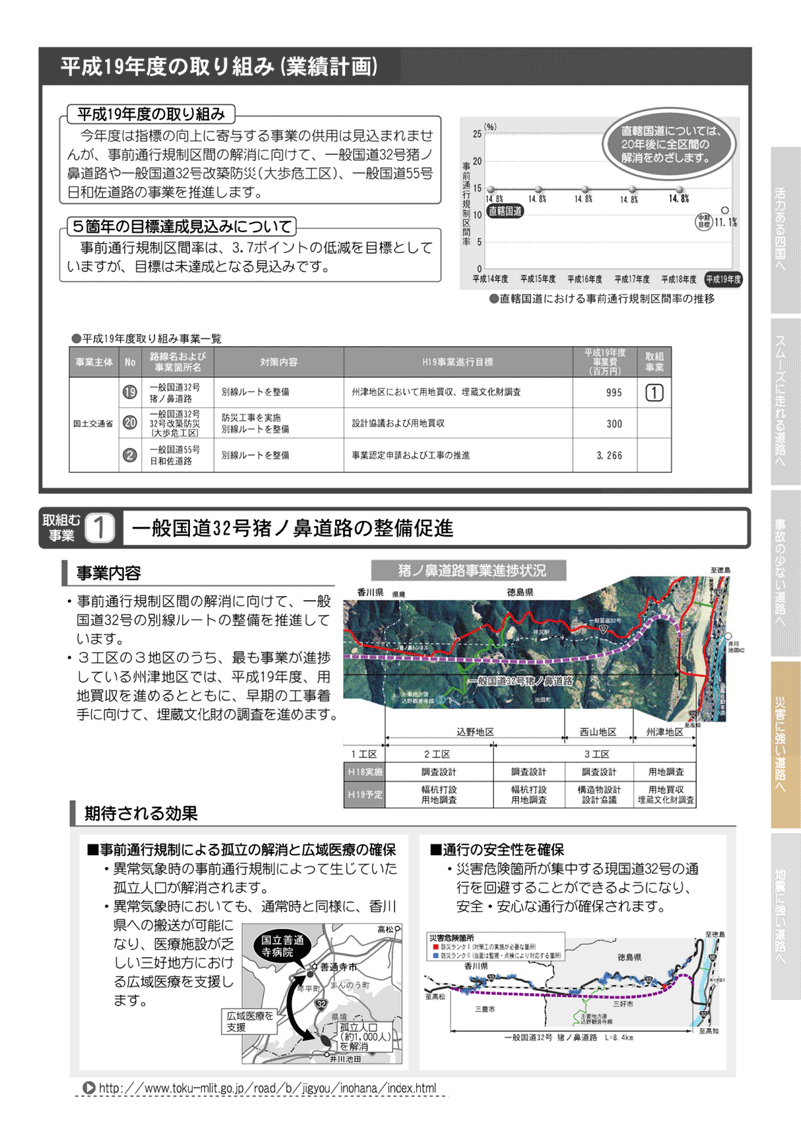Click the 国立善通寺病院 callout on the map
Screen dimensions: 801x1133
(284, 945)
